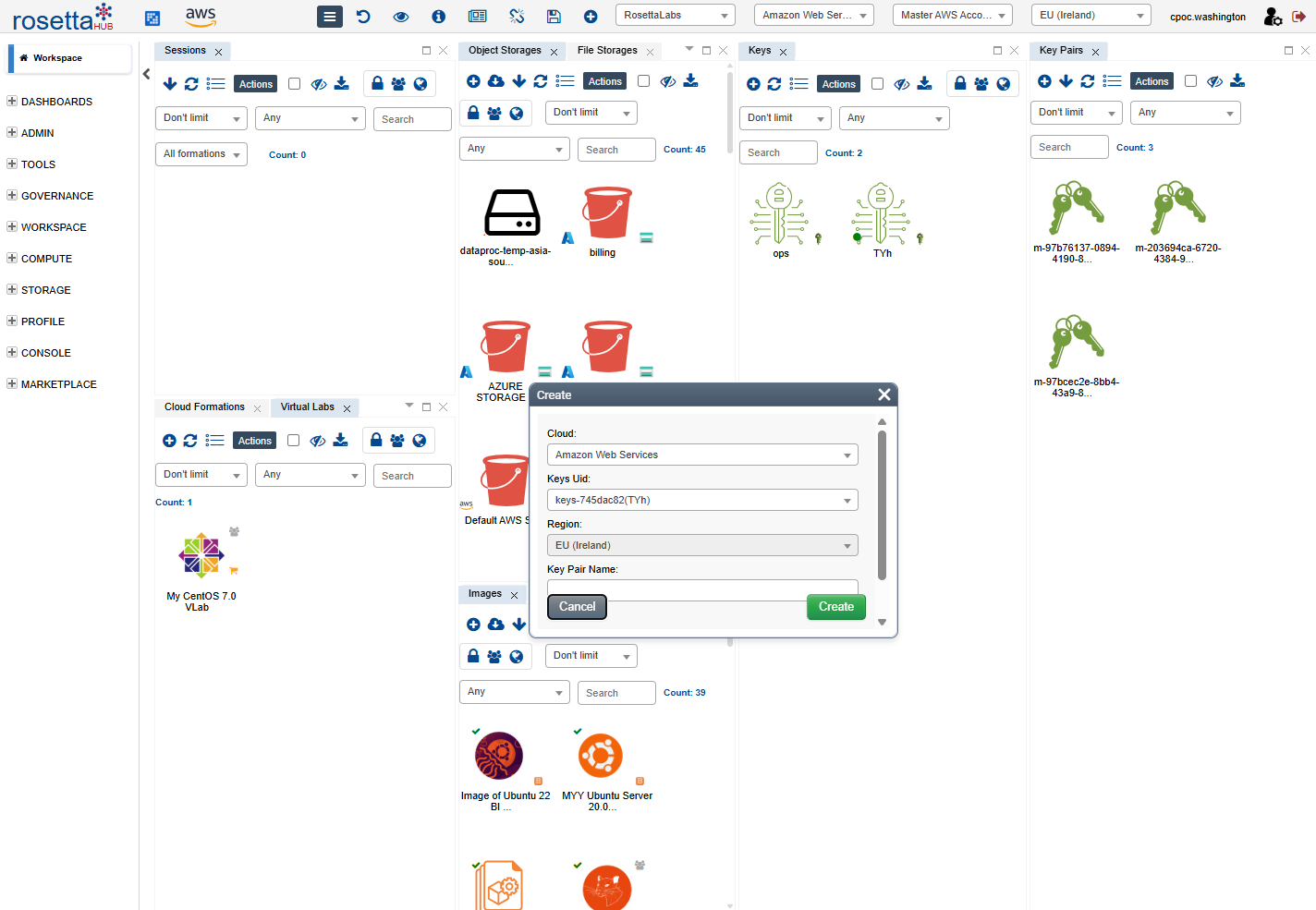Open the Keys Uid dropdown in Create dialog
The width and height of the screenshot is (1316, 910).
[702, 500]
